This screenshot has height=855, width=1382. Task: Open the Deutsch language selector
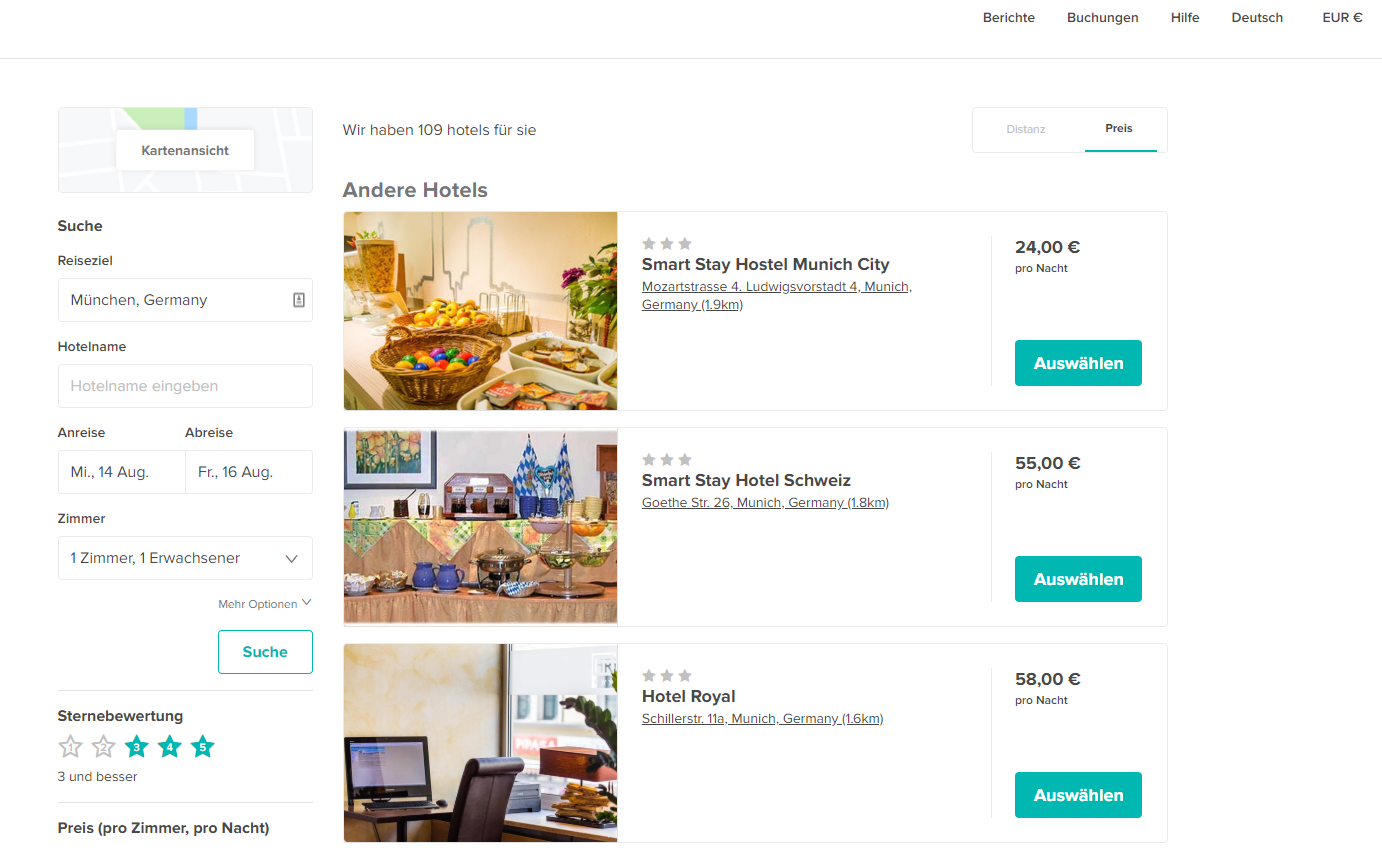coord(1257,17)
